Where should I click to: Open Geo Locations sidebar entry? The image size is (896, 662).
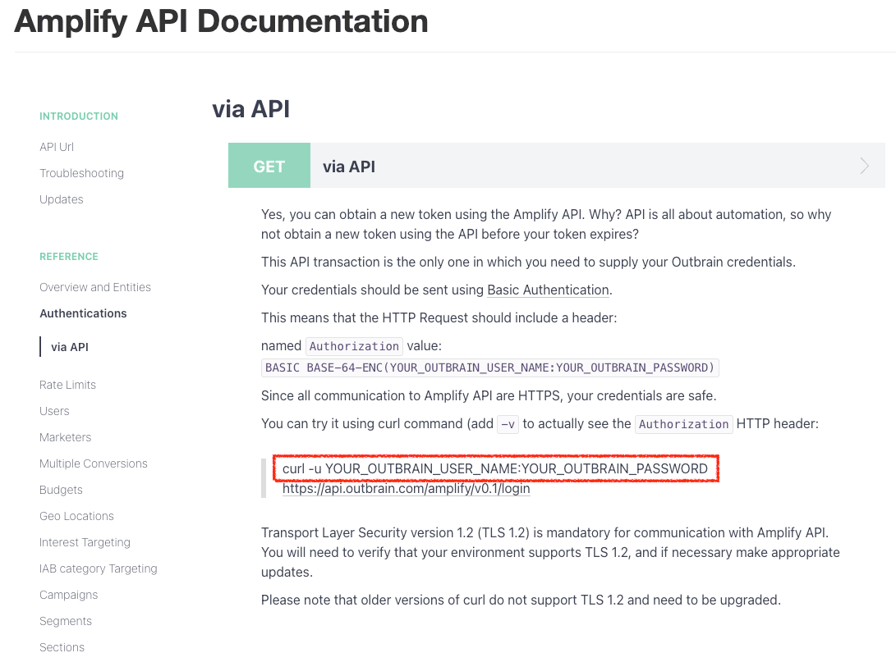point(76,516)
